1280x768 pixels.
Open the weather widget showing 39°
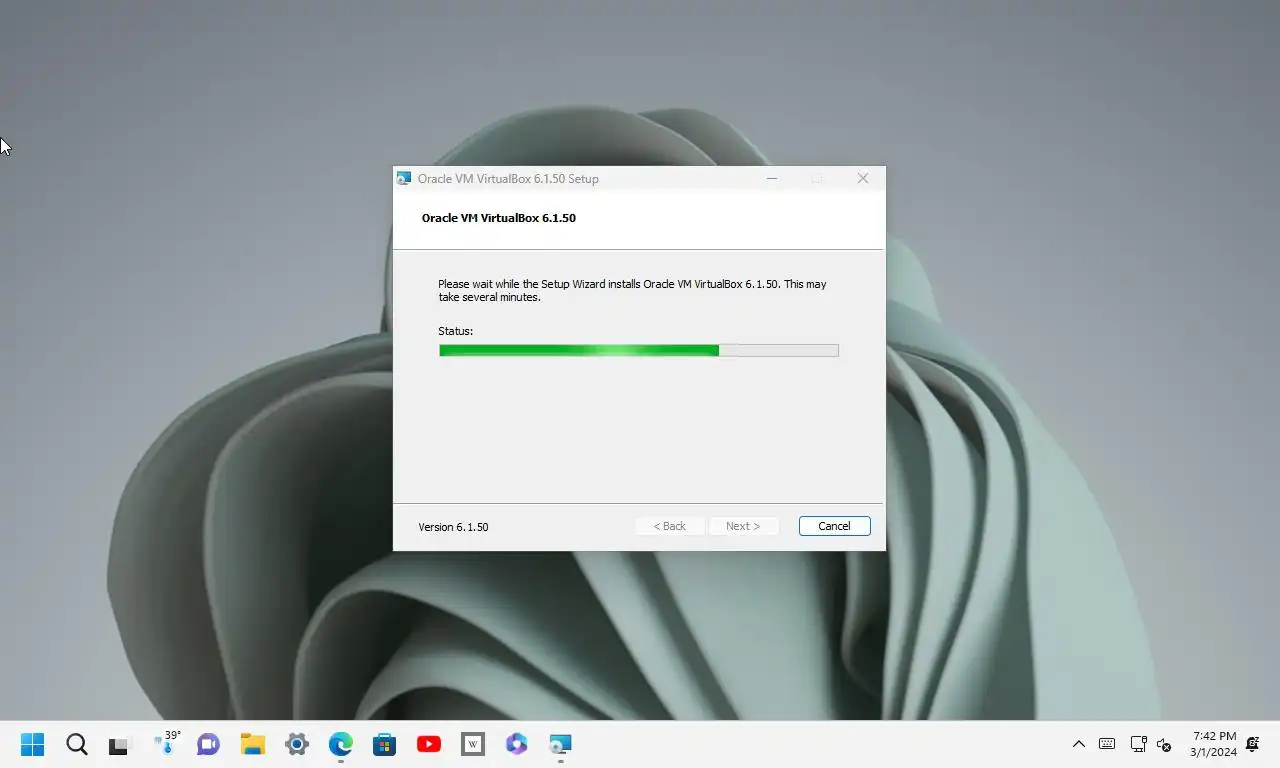click(165, 744)
